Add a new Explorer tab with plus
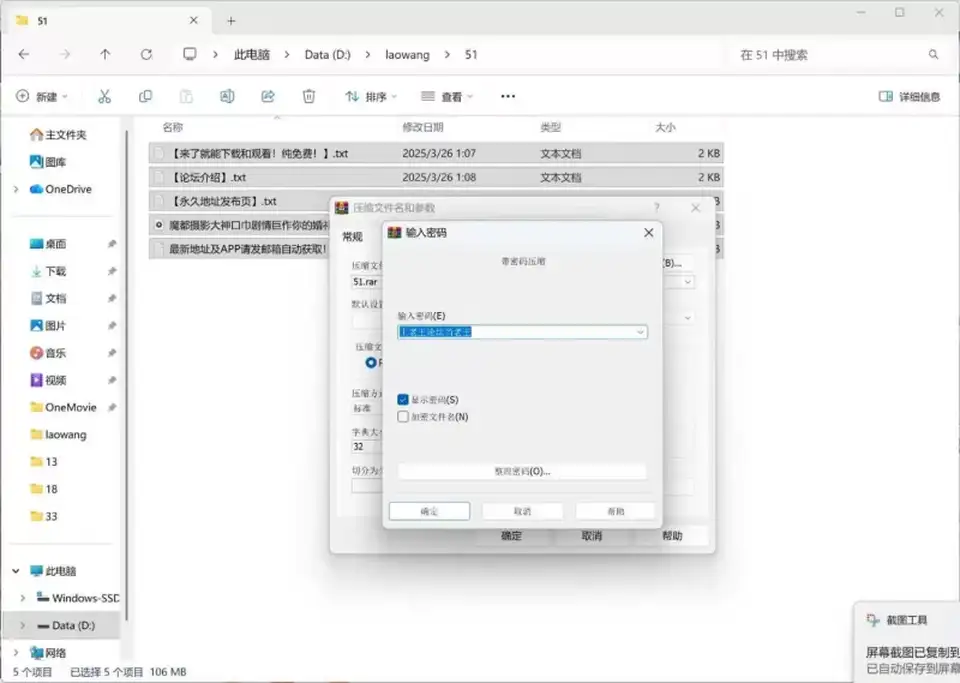Viewport: 960px width, 683px height. pyautogui.click(x=231, y=21)
